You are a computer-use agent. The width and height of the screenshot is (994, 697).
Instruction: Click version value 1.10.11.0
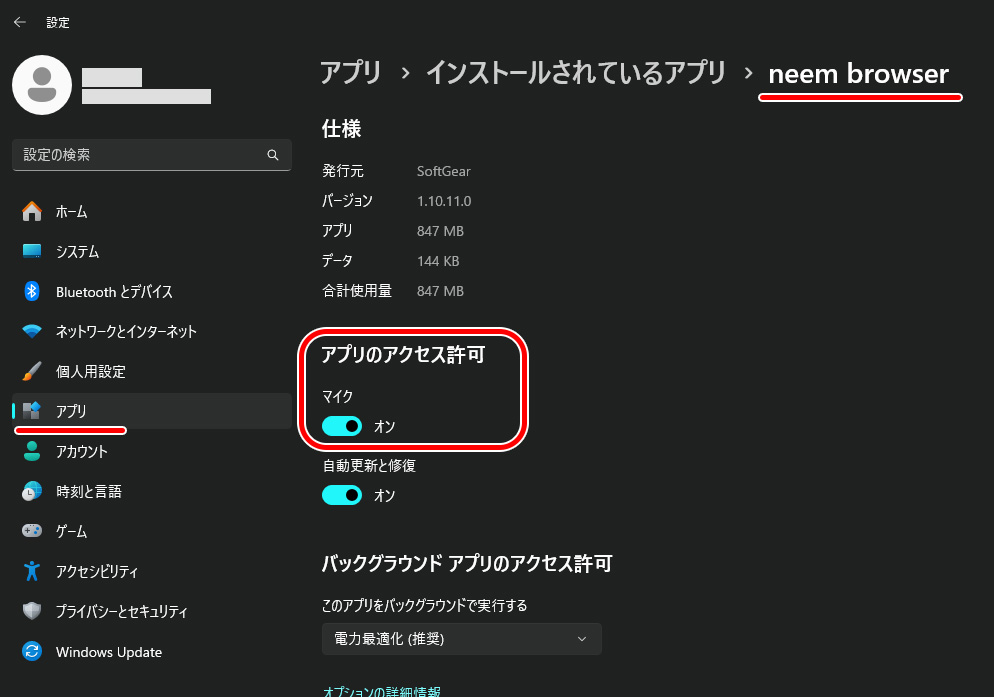click(x=444, y=201)
